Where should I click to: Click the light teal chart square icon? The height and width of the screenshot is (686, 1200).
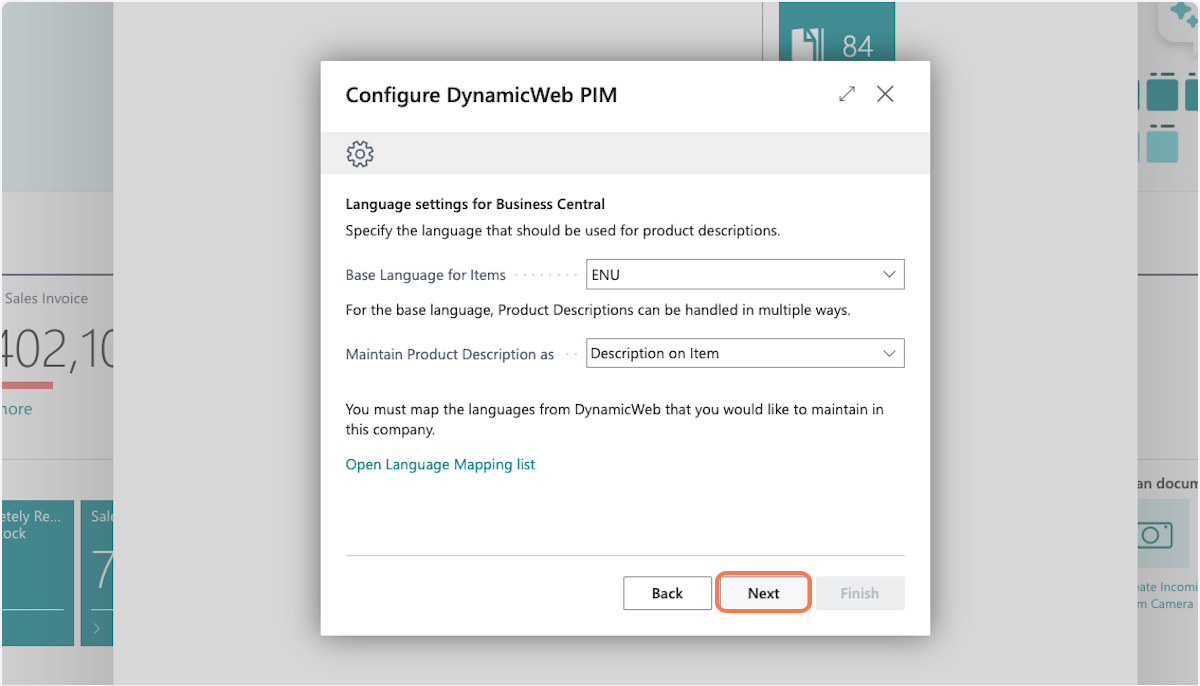coord(1161,145)
